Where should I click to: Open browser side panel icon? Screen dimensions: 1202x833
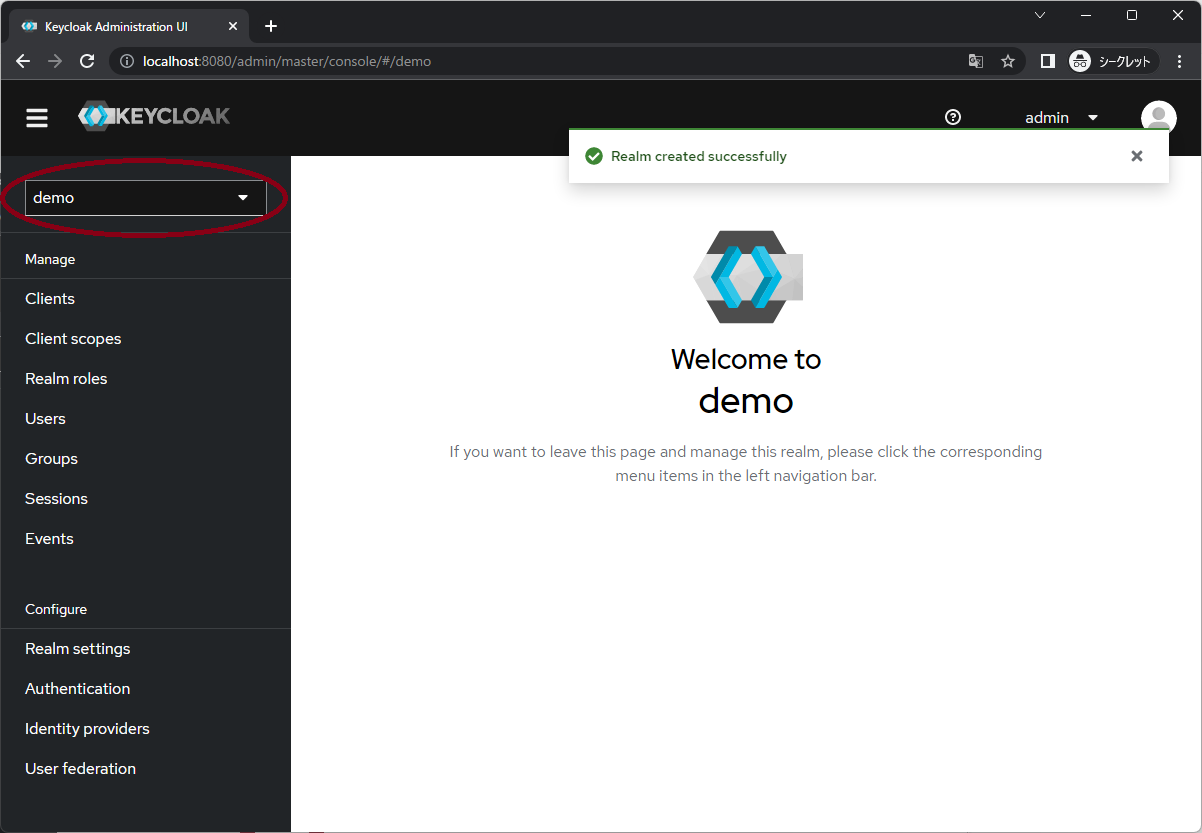click(1047, 61)
